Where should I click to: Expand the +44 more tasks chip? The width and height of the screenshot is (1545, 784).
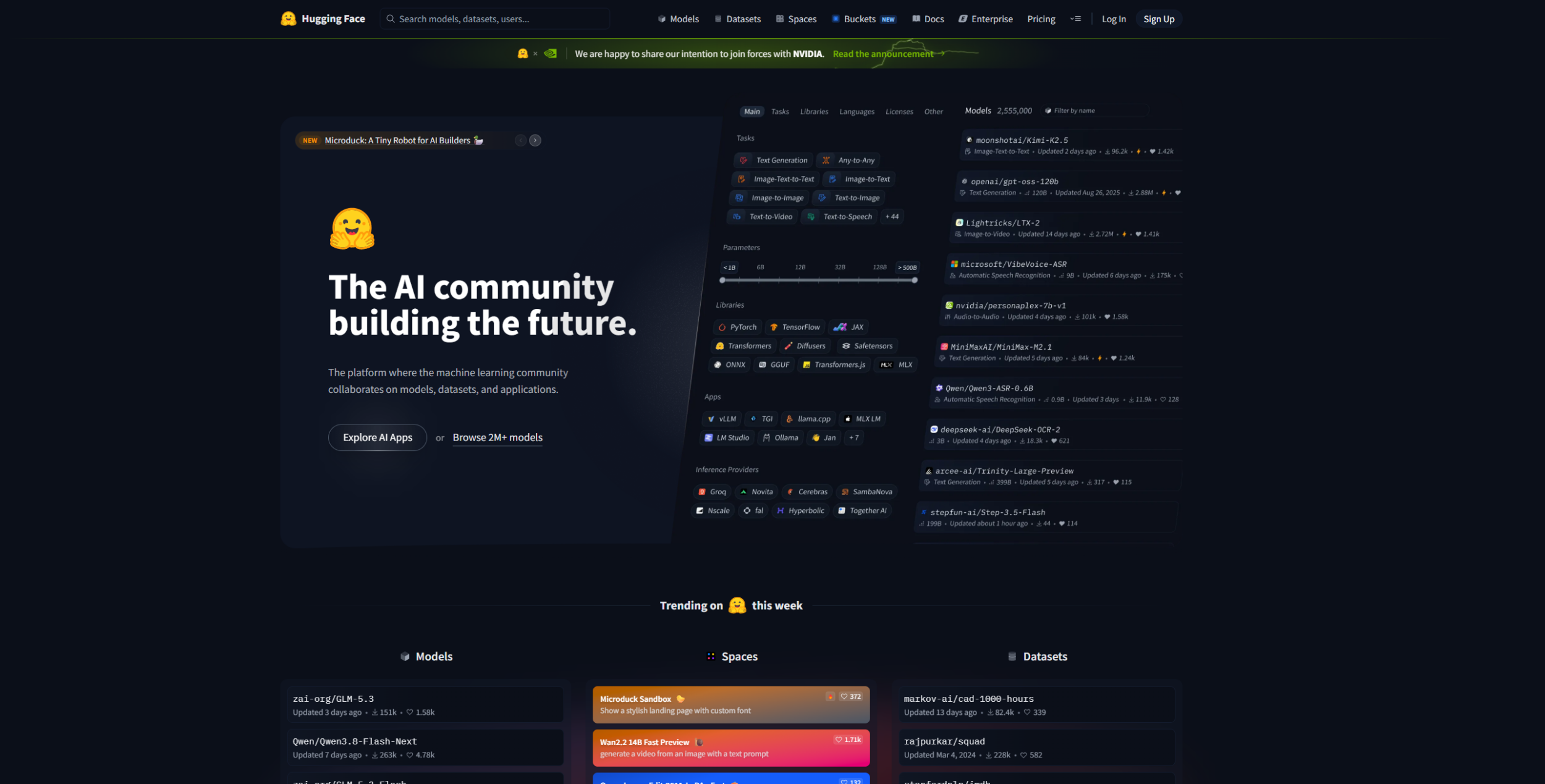click(892, 217)
